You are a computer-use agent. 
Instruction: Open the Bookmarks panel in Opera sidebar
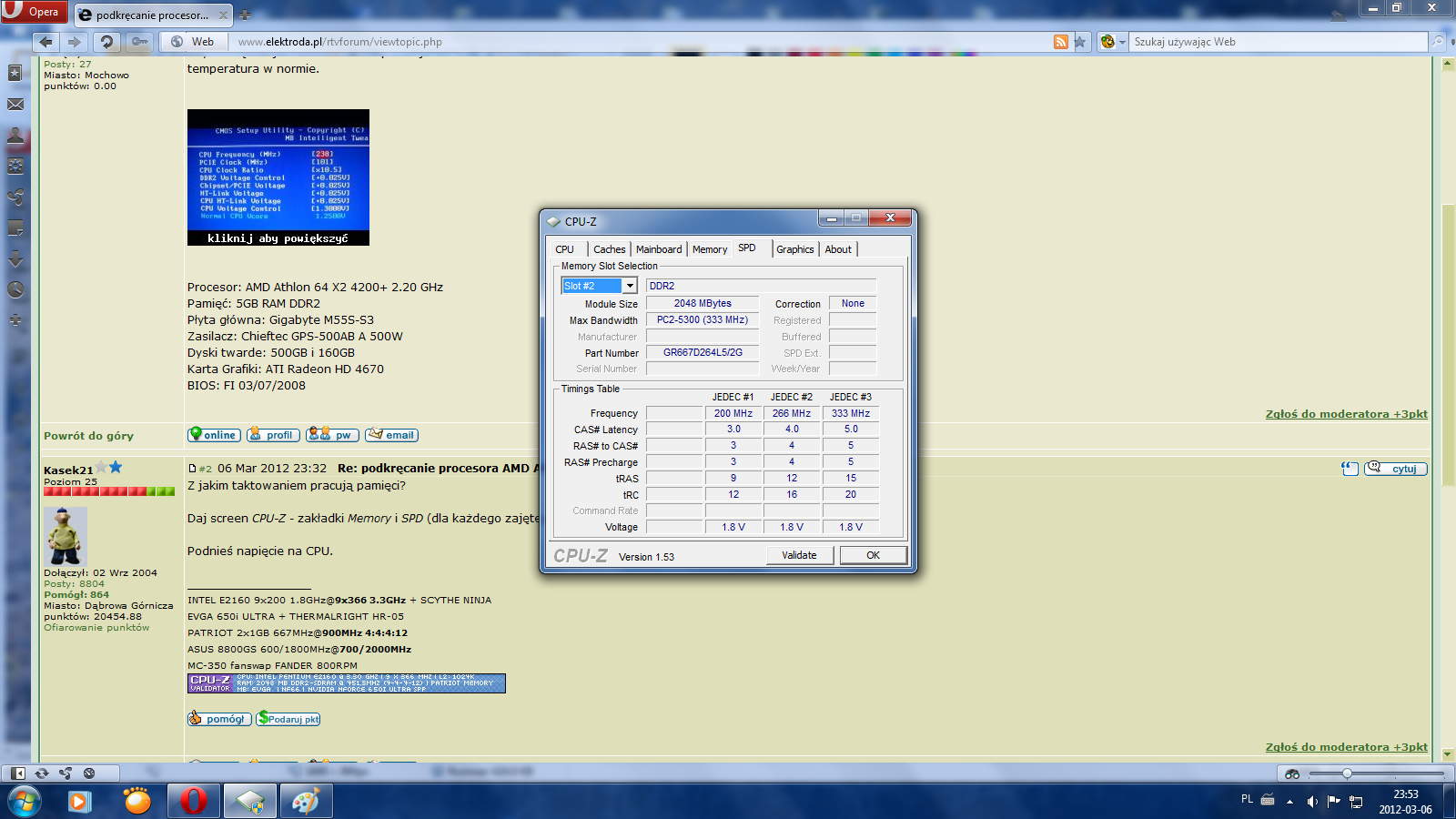click(15, 73)
